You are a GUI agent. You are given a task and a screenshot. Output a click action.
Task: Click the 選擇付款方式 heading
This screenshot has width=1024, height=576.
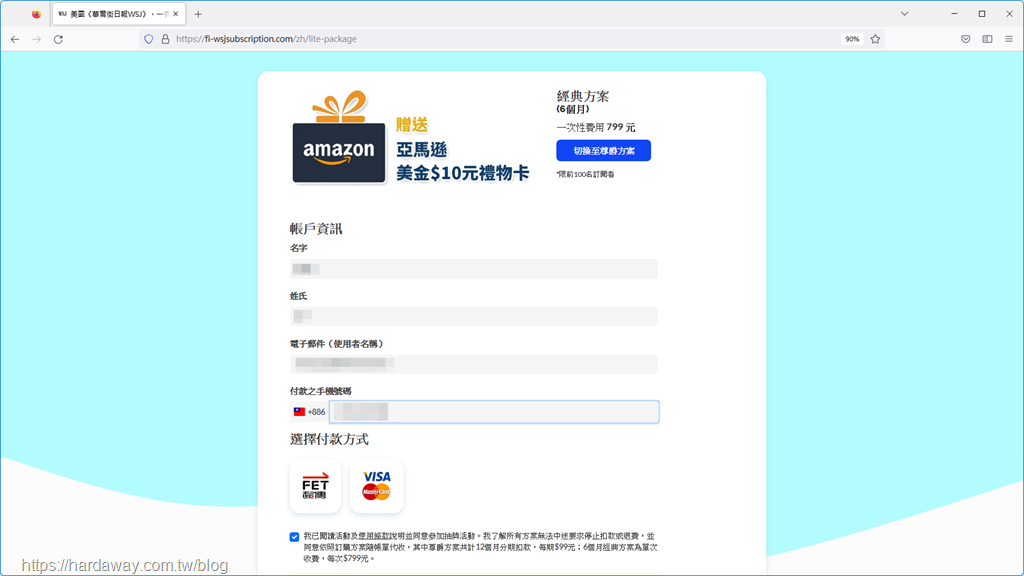(x=329, y=439)
